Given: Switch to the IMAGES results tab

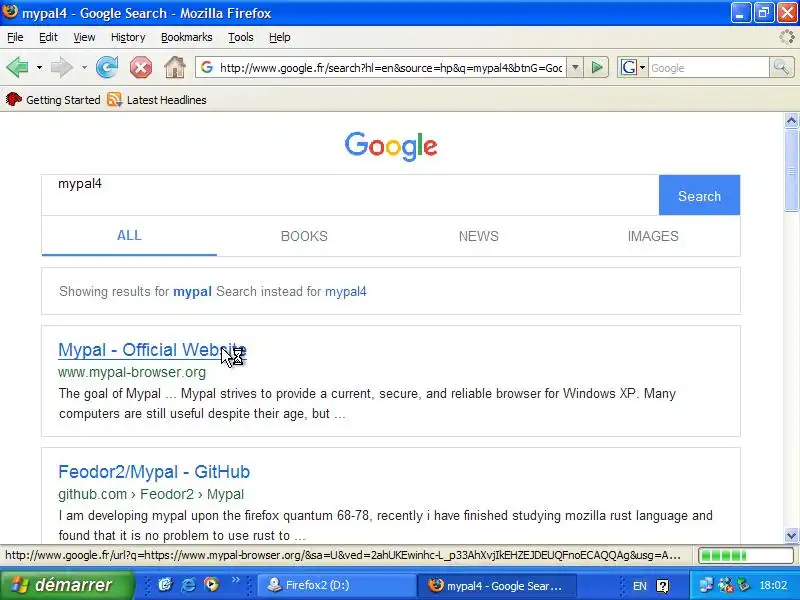Looking at the screenshot, I should coord(653,236).
